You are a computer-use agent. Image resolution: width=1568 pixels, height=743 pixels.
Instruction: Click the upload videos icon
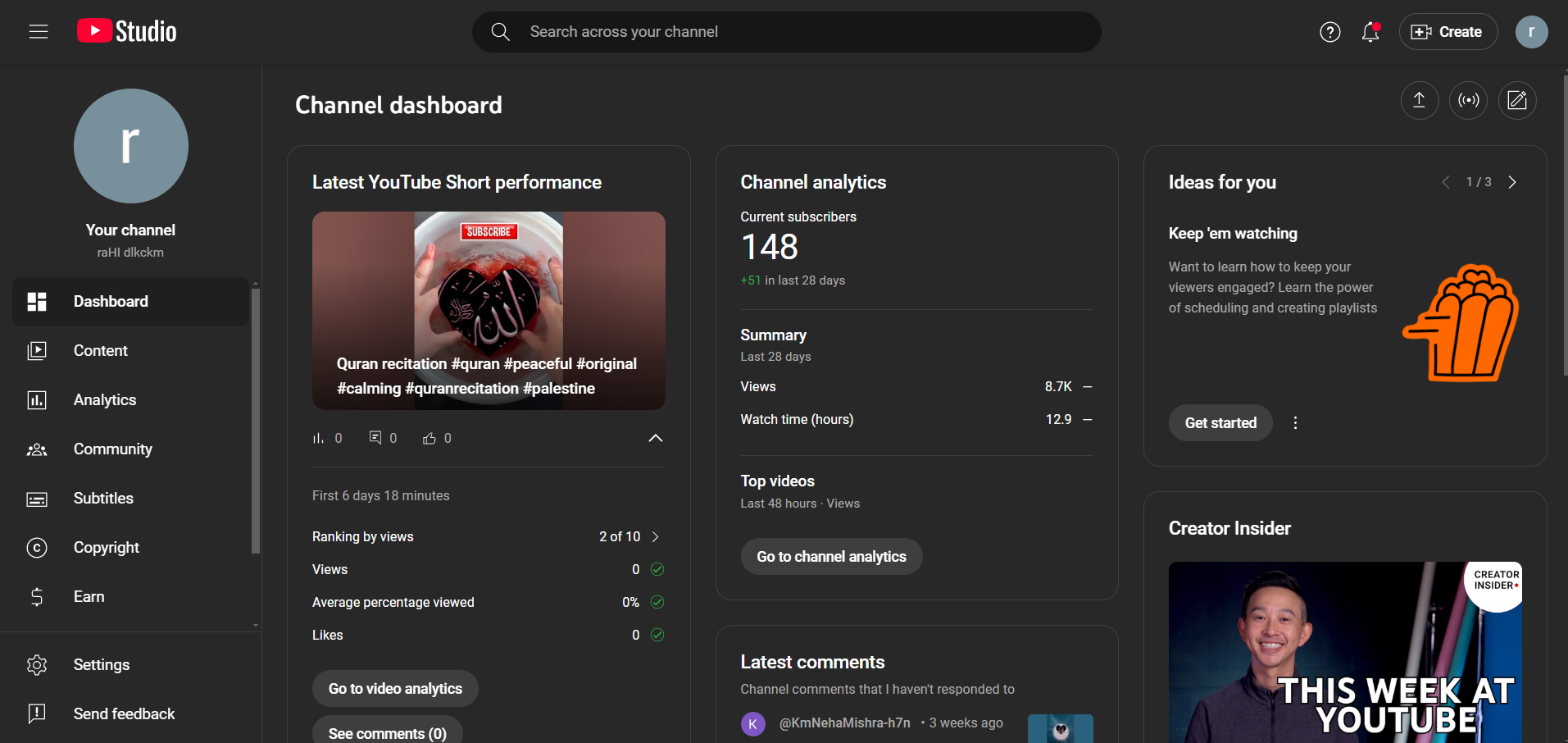[1419, 100]
